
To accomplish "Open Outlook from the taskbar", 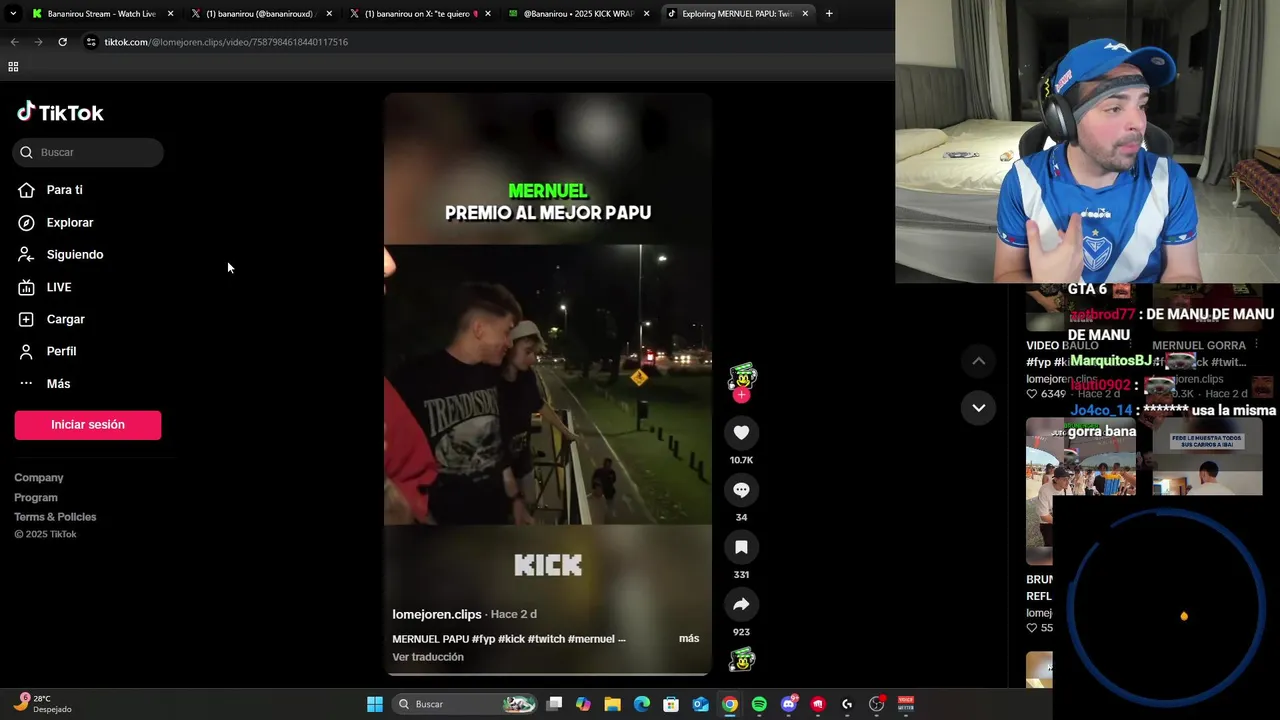I will (x=701, y=704).
